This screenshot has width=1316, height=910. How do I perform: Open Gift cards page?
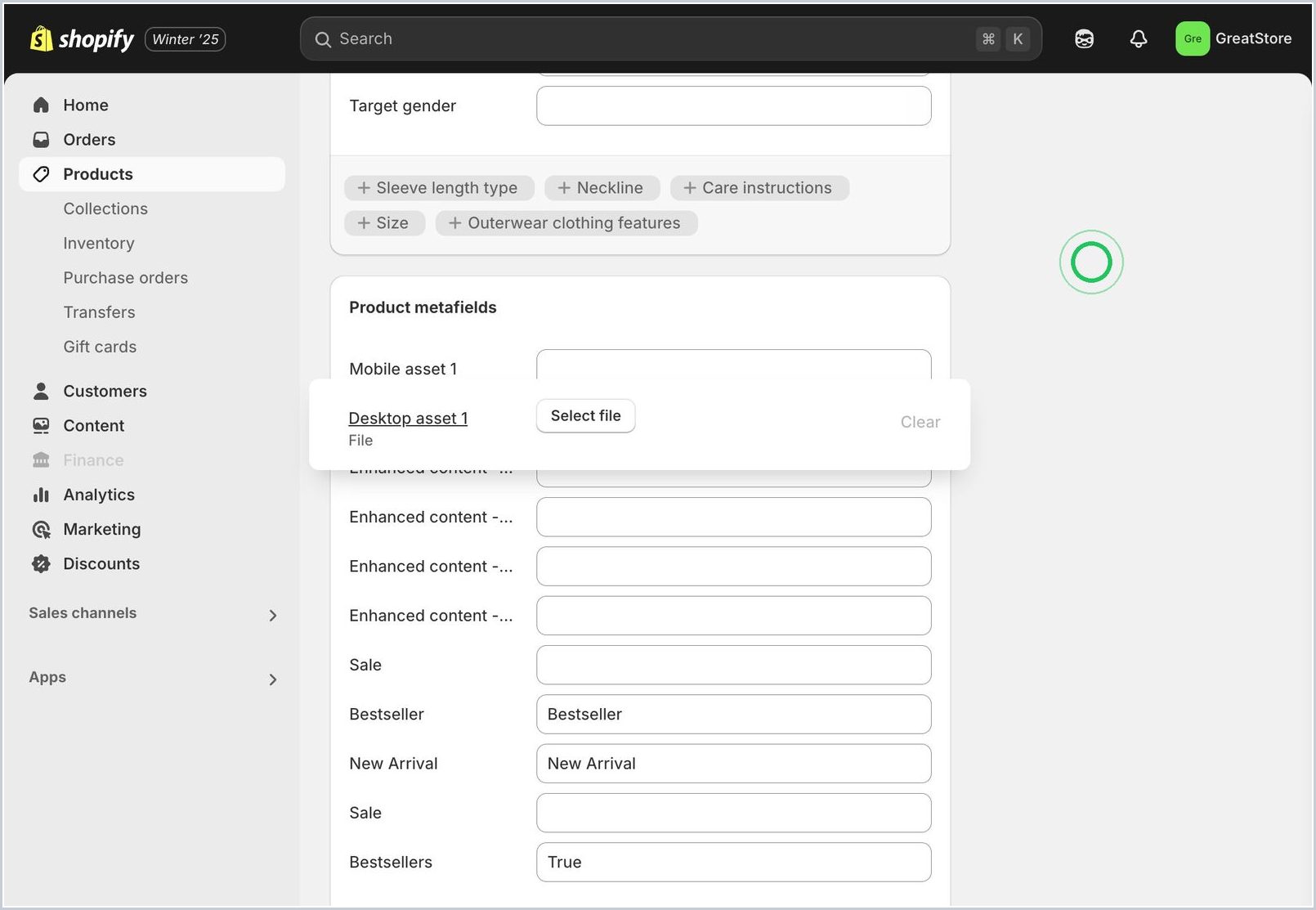coord(100,347)
